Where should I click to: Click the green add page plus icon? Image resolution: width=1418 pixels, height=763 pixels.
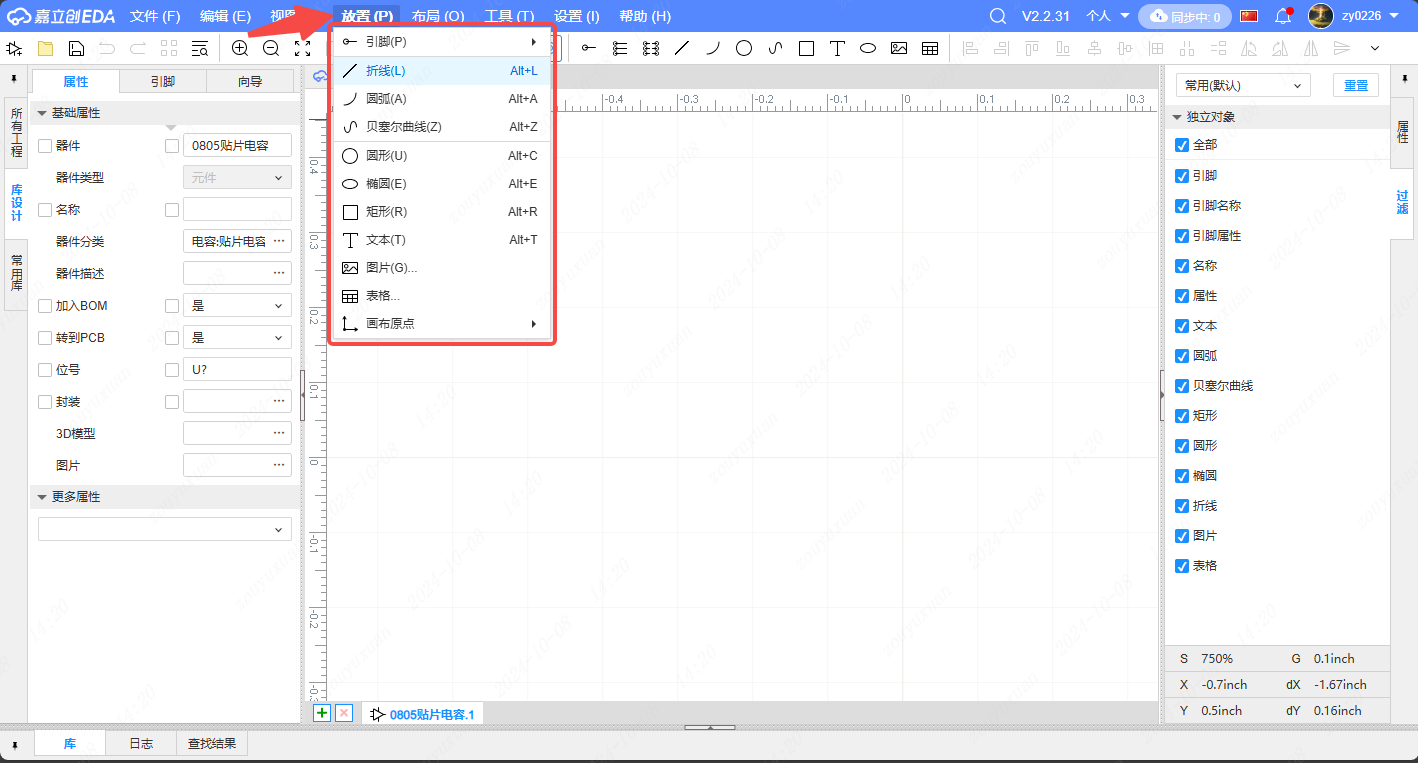coord(322,713)
